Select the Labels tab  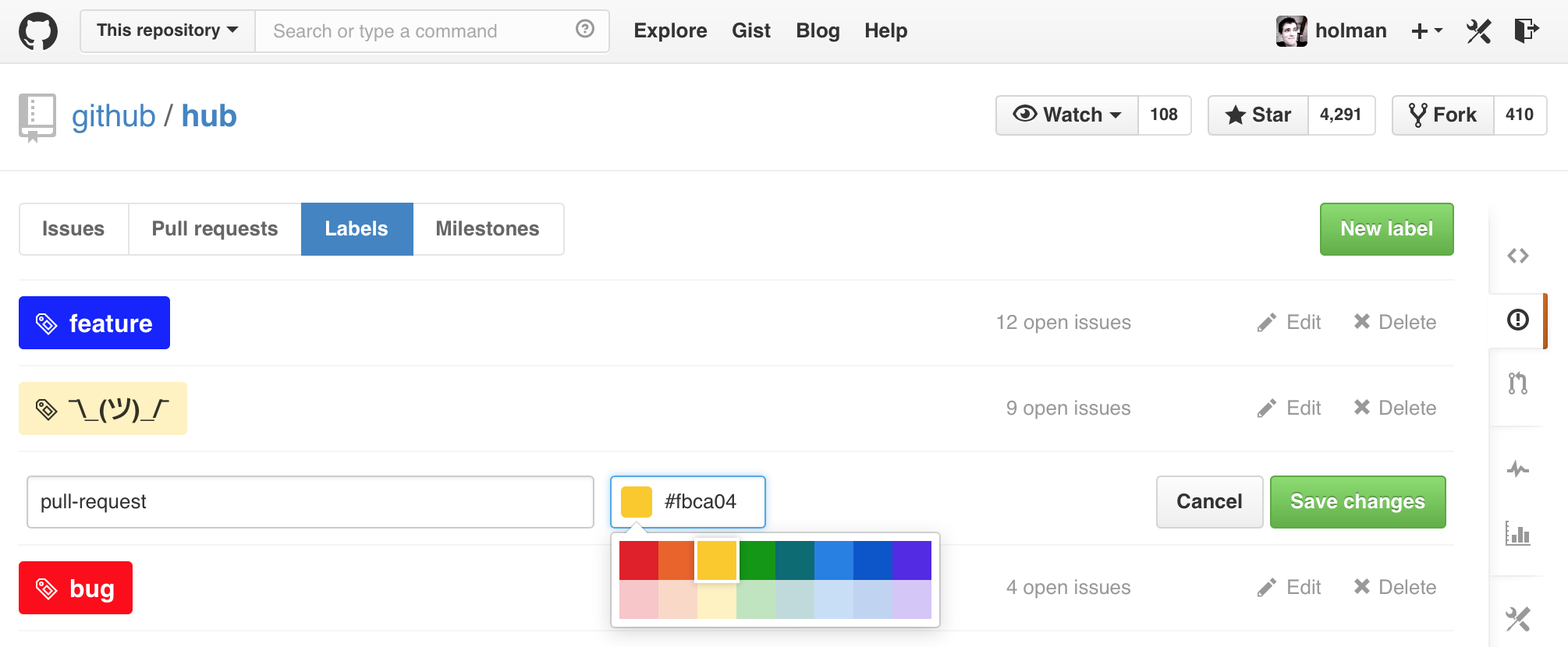point(357,229)
